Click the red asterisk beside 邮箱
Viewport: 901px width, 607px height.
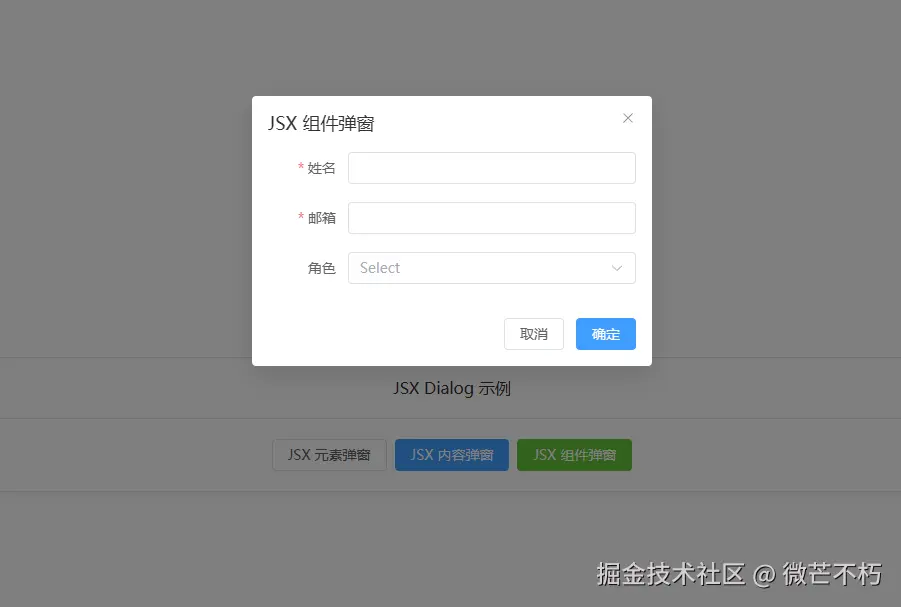301,217
